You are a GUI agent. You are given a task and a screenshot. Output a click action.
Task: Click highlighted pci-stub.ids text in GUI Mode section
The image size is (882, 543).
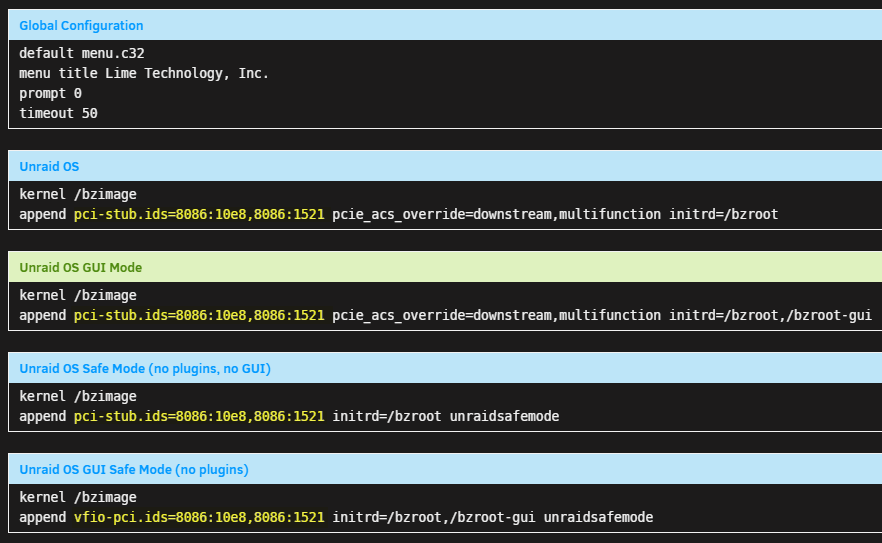(199, 315)
